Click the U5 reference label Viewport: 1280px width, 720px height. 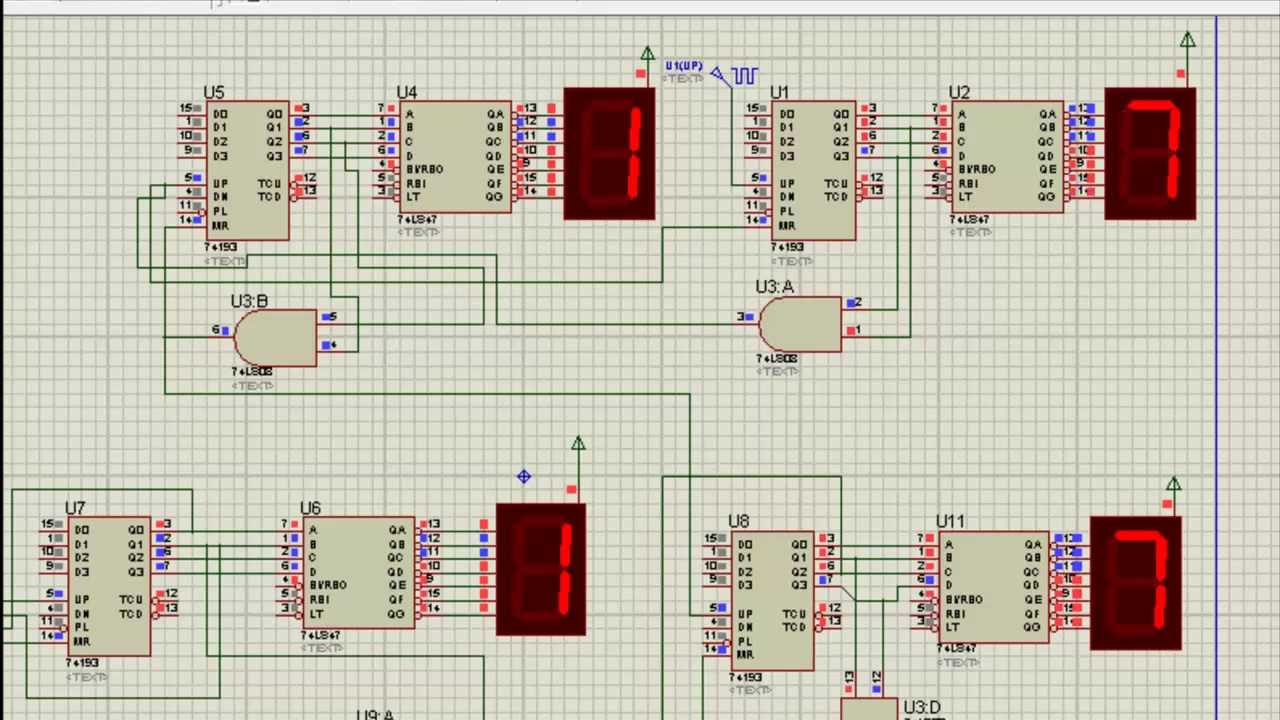[x=214, y=93]
